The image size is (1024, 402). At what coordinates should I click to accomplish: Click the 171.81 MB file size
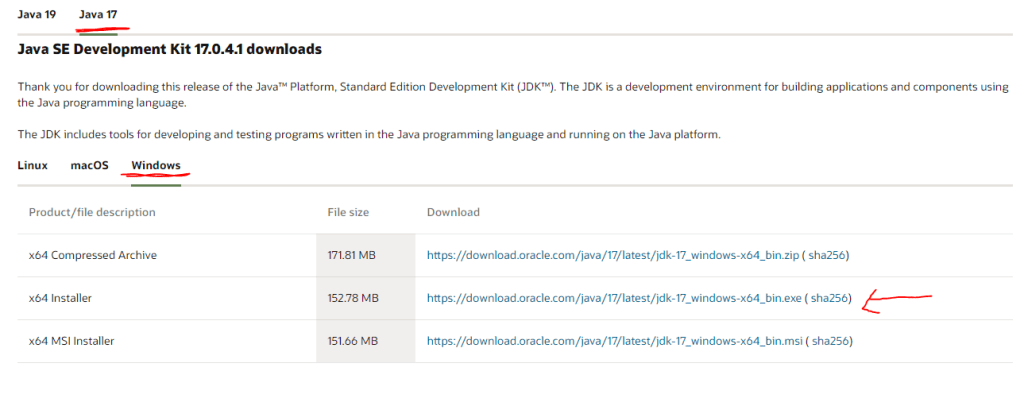(351, 256)
